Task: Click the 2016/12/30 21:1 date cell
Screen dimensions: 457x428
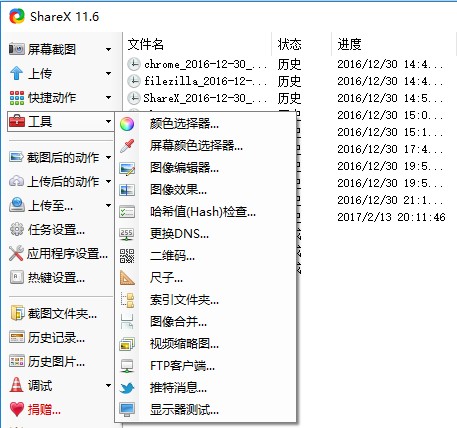Action: tap(391, 200)
